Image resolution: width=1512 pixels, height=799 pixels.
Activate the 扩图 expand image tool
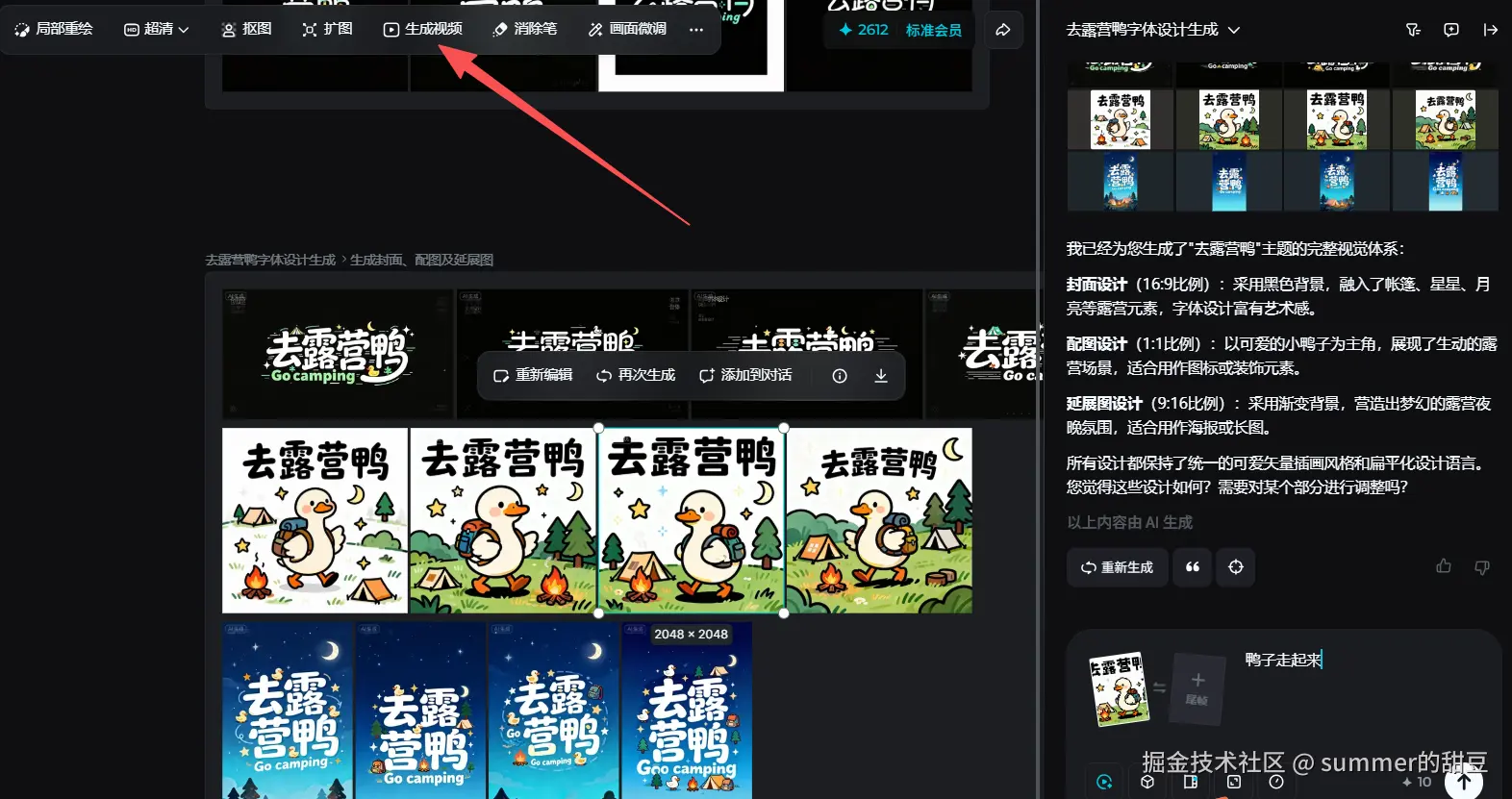tap(327, 29)
